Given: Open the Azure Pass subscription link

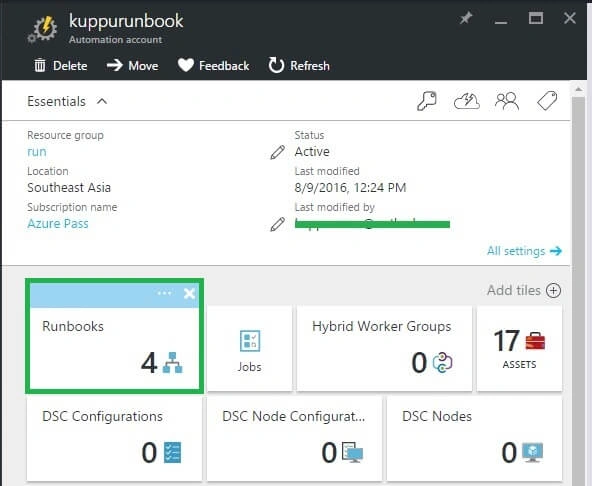Looking at the screenshot, I should 58,224.
